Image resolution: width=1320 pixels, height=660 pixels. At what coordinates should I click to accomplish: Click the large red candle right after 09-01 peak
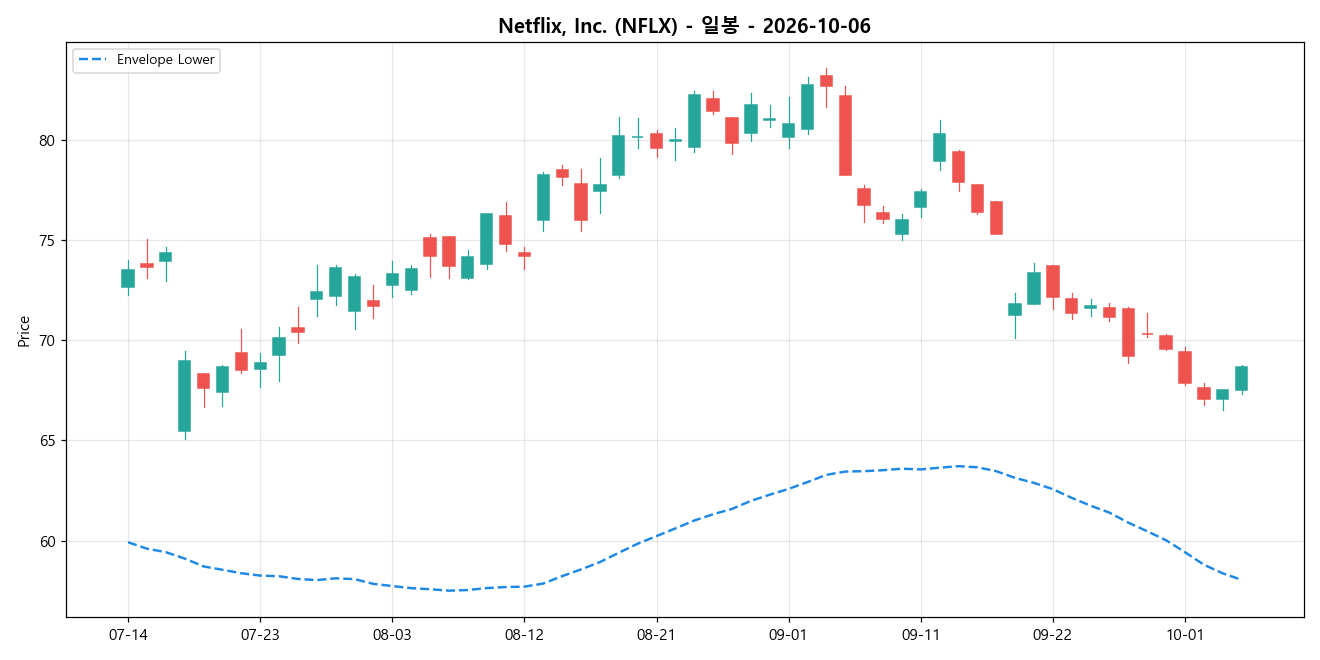pos(845,135)
